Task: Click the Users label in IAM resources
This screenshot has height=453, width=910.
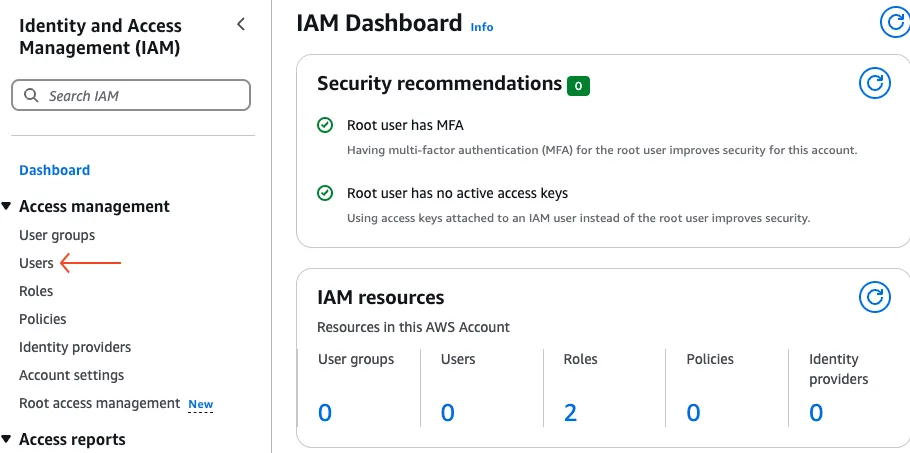Action: (458, 359)
